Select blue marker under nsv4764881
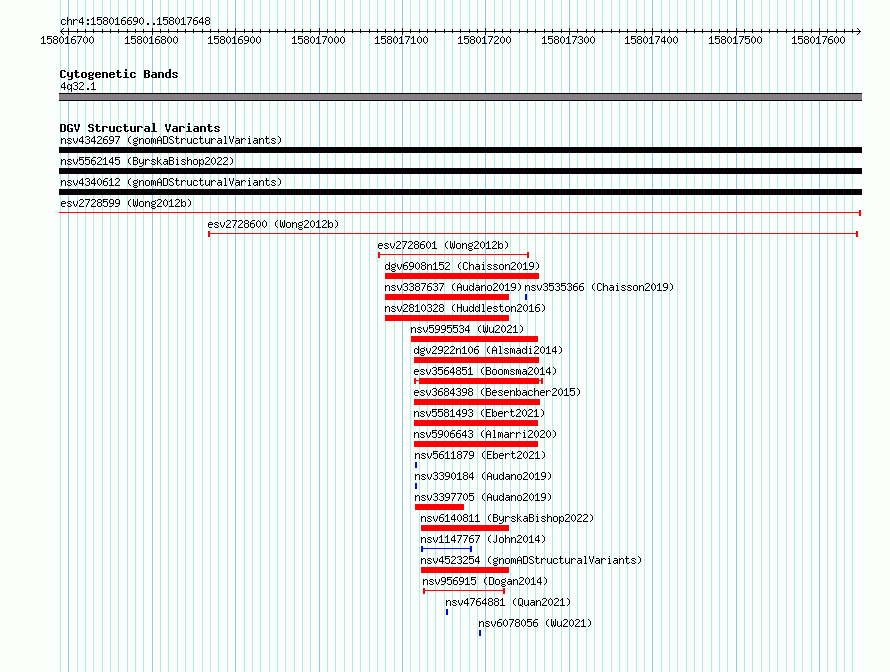The height and width of the screenshot is (672, 890). coord(447,612)
